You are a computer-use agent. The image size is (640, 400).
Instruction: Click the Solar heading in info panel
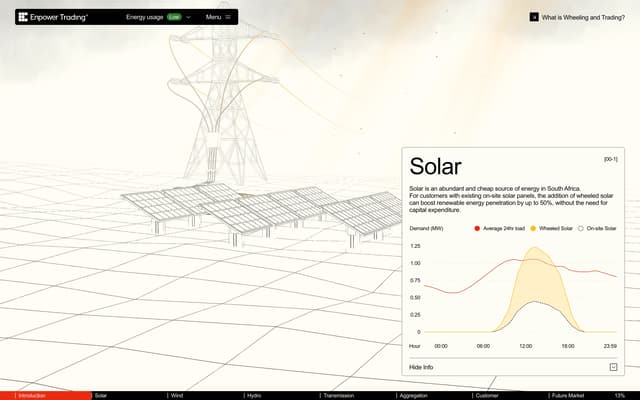435,166
